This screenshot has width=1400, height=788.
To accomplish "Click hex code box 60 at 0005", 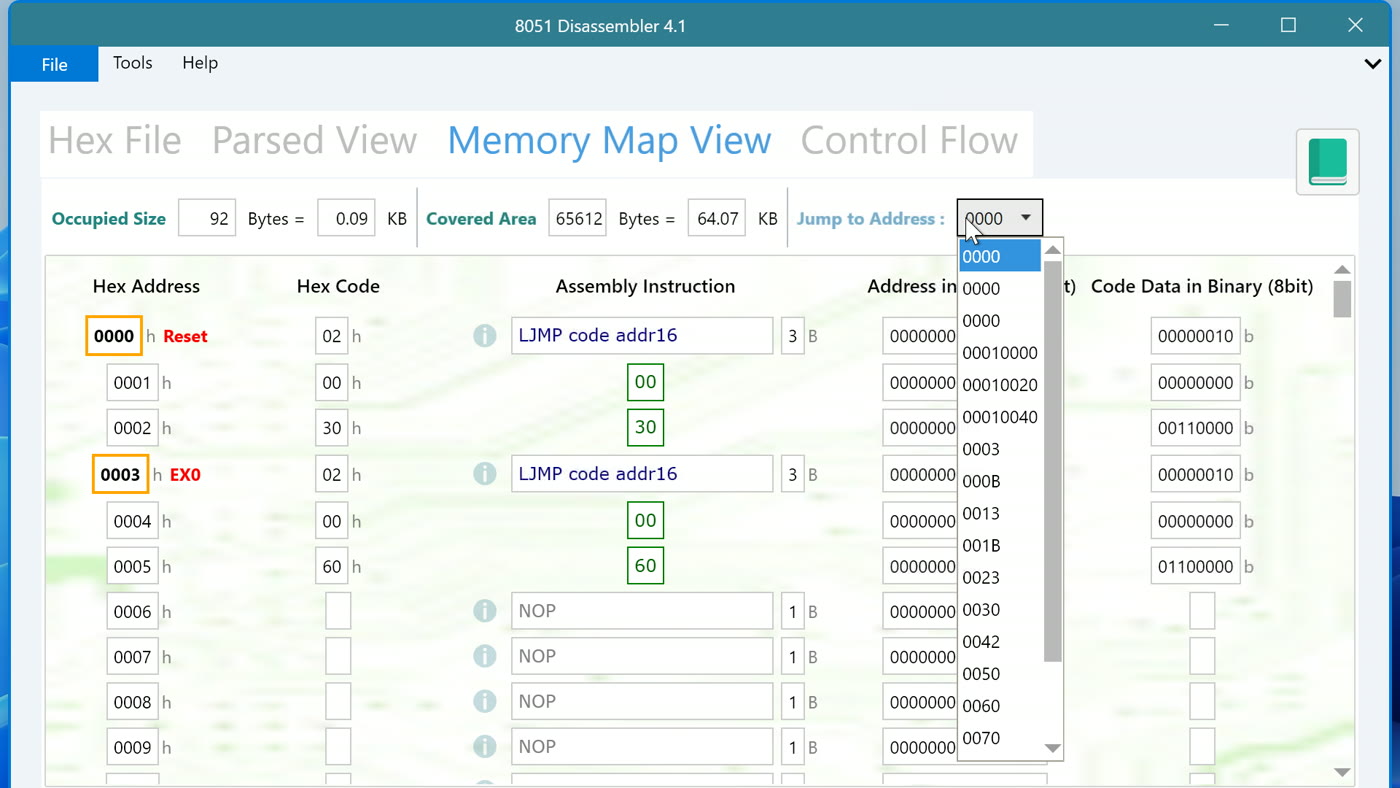I will click(x=331, y=566).
